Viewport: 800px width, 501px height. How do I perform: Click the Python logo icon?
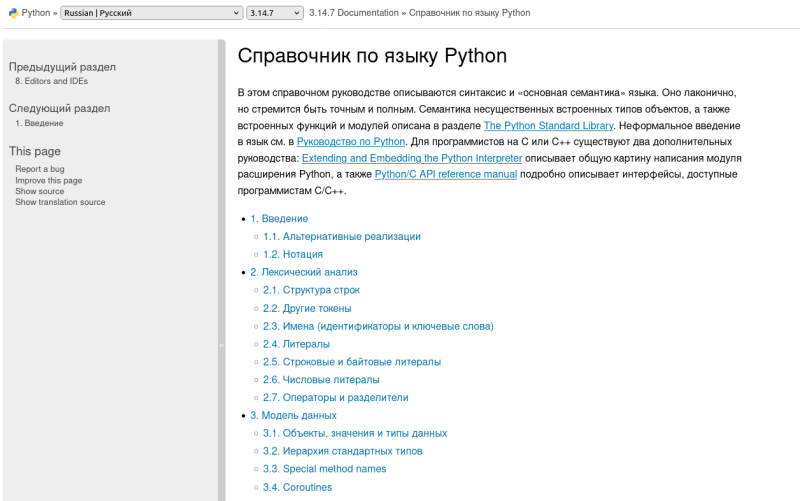tap(14, 13)
